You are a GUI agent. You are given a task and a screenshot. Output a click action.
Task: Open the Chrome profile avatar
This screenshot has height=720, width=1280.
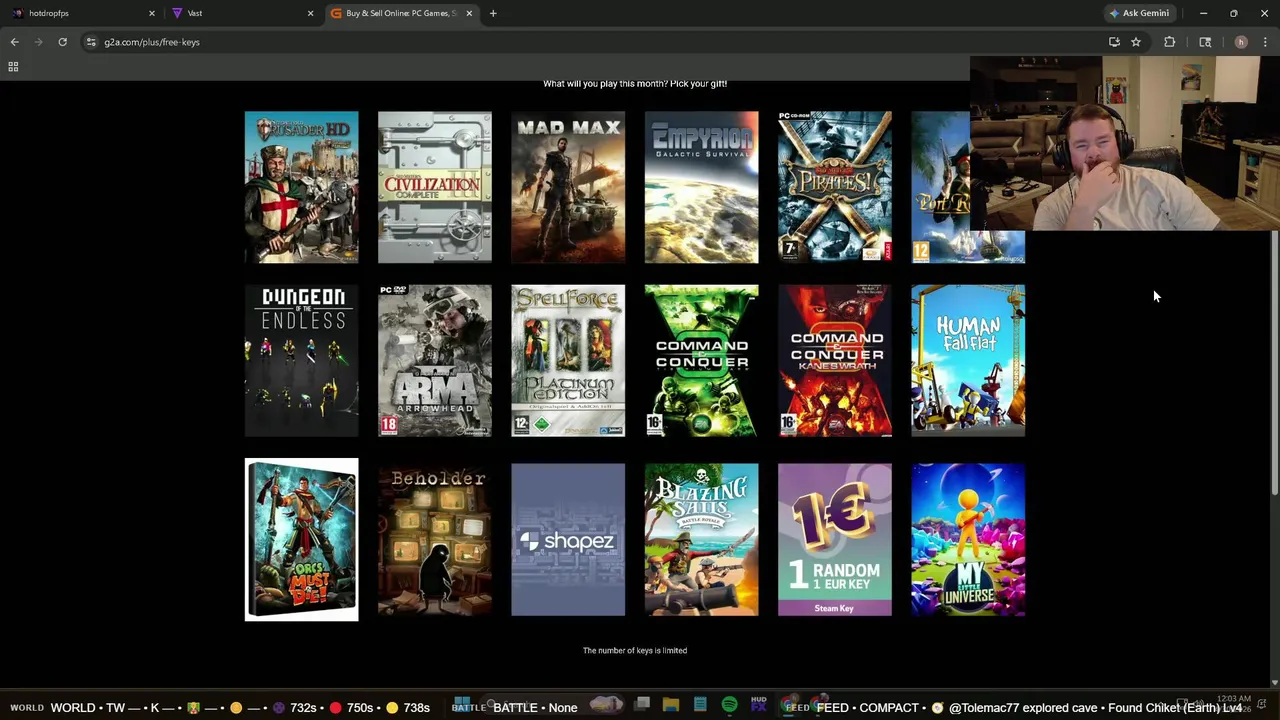point(1241,42)
